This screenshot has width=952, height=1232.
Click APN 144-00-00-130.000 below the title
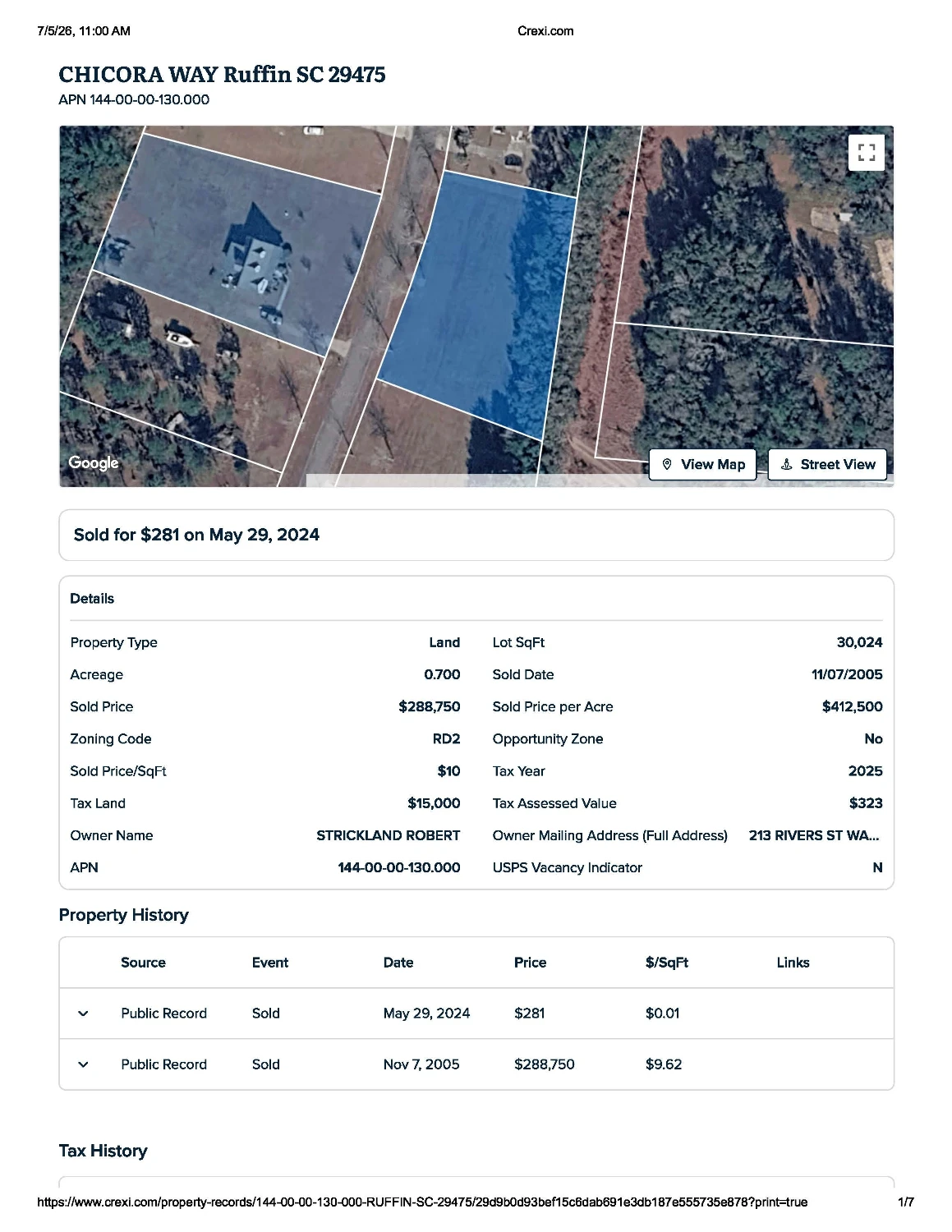tap(134, 100)
